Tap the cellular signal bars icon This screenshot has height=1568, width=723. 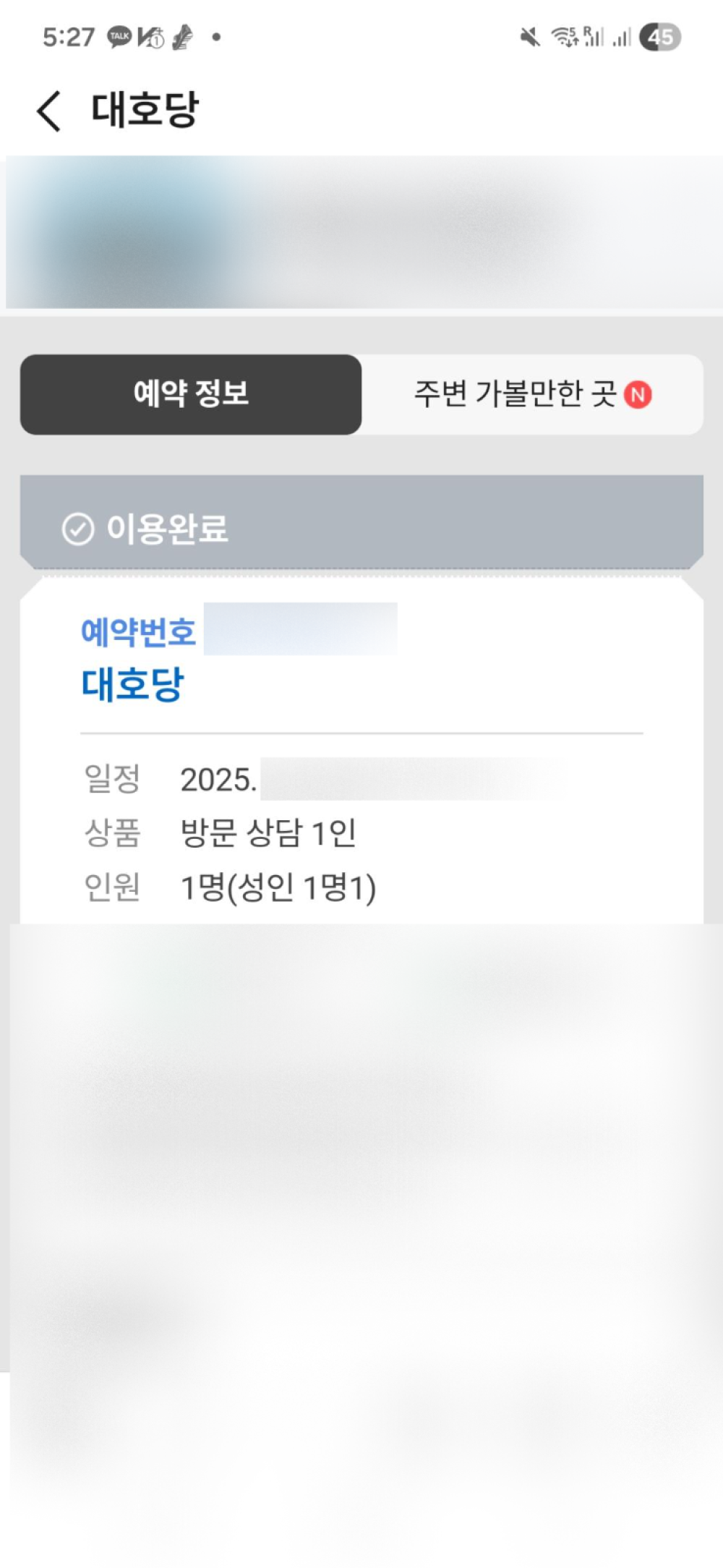pyautogui.click(x=621, y=37)
